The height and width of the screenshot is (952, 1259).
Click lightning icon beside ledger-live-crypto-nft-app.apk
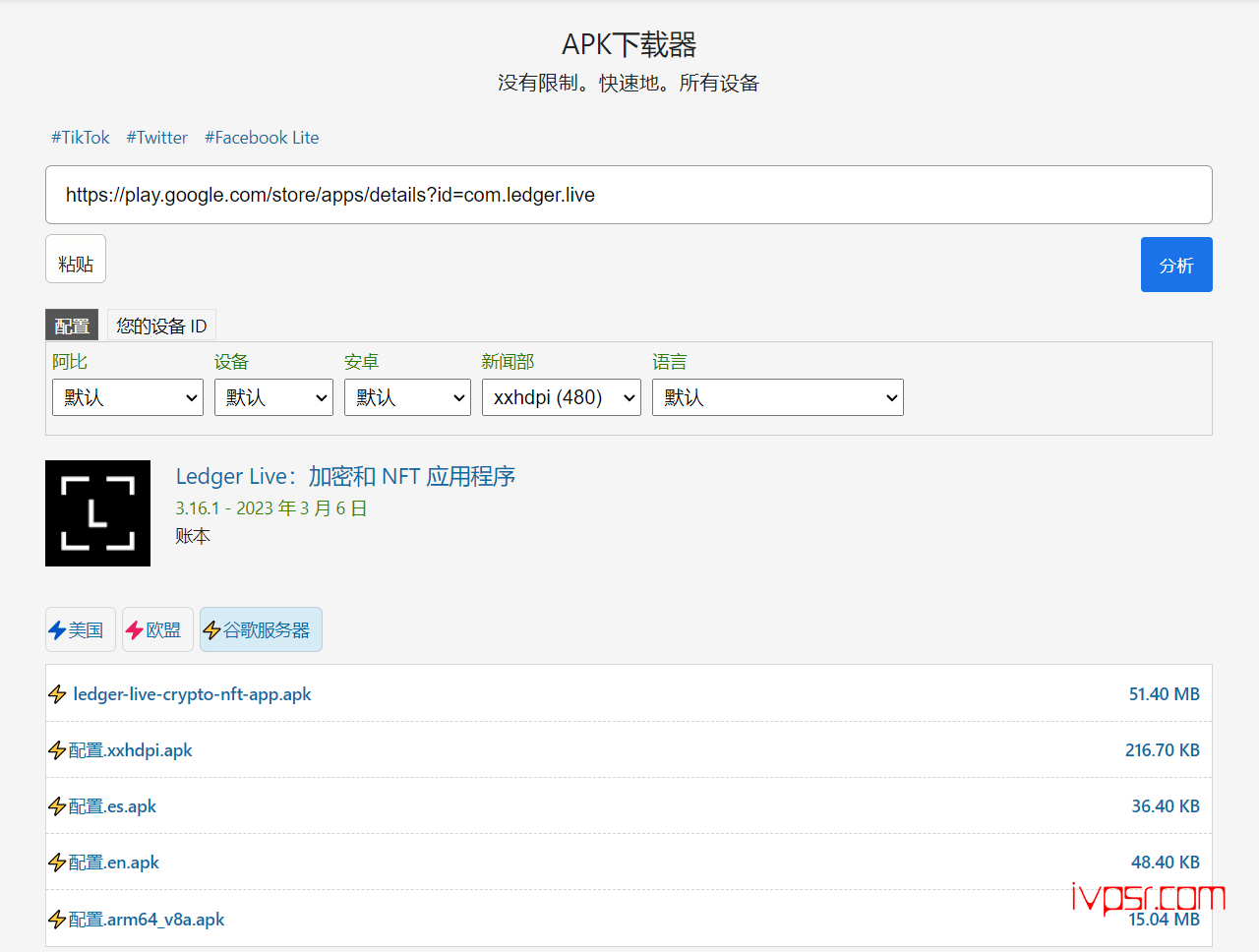(x=57, y=694)
